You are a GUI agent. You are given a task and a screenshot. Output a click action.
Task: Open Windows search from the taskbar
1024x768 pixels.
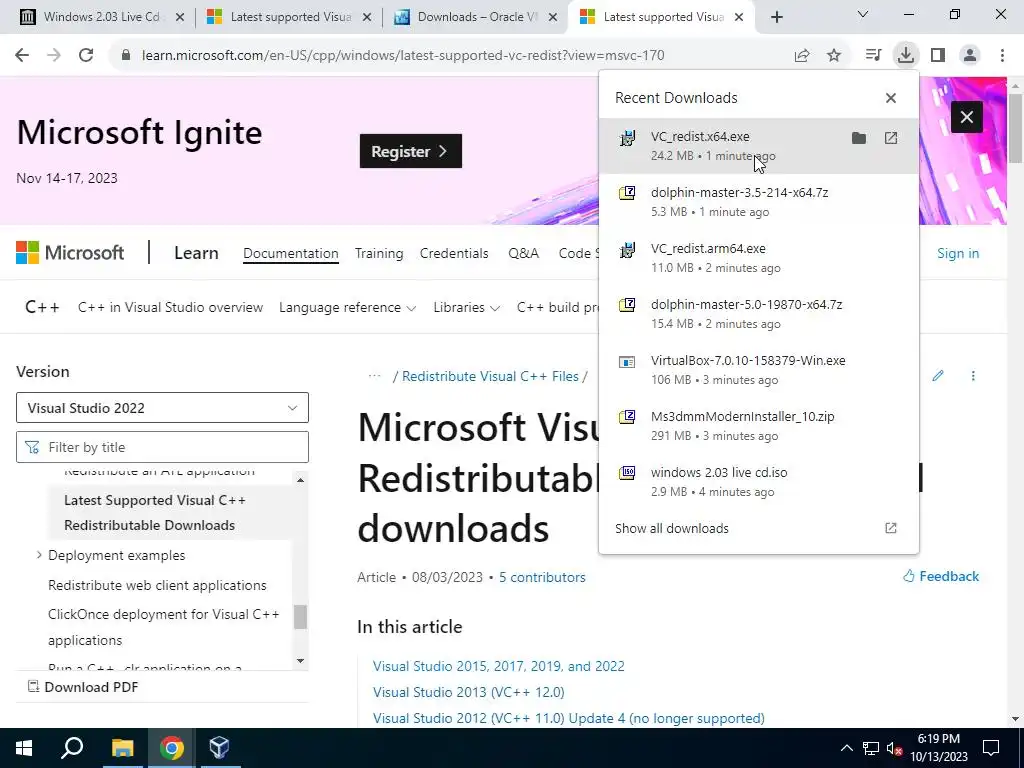click(x=72, y=748)
